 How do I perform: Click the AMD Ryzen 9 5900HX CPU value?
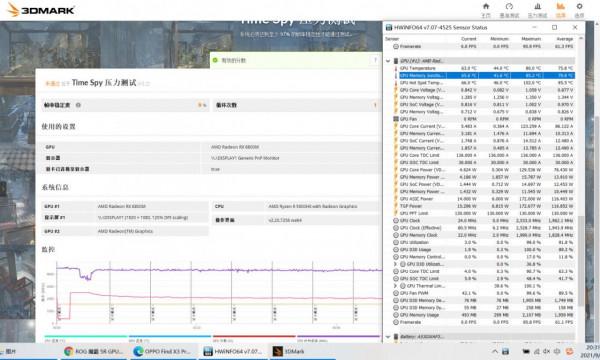[313, 207]
